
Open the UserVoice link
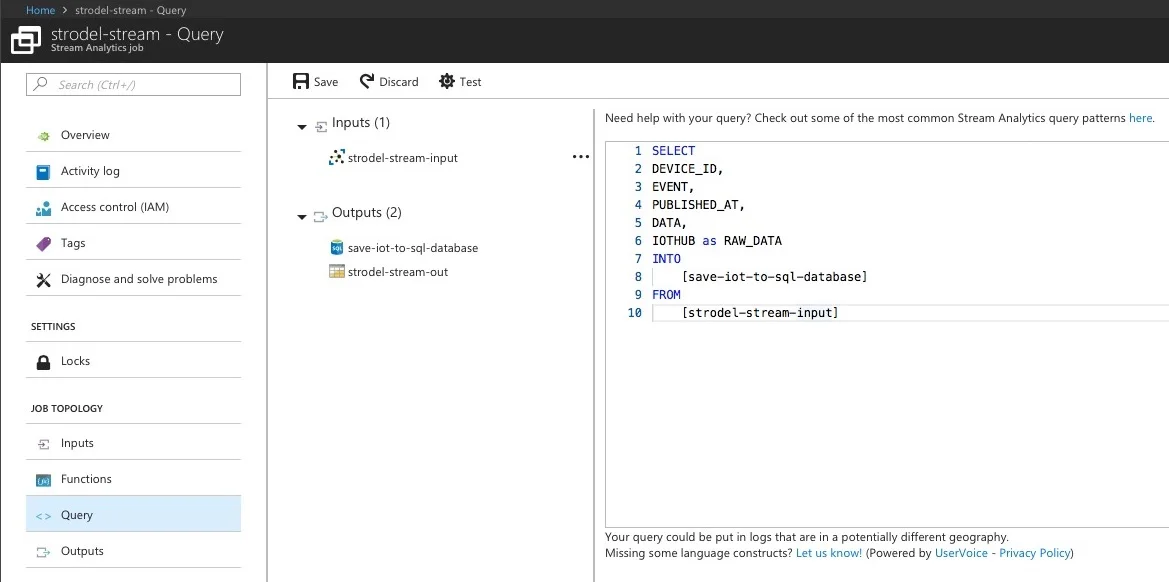coord(961,553)
